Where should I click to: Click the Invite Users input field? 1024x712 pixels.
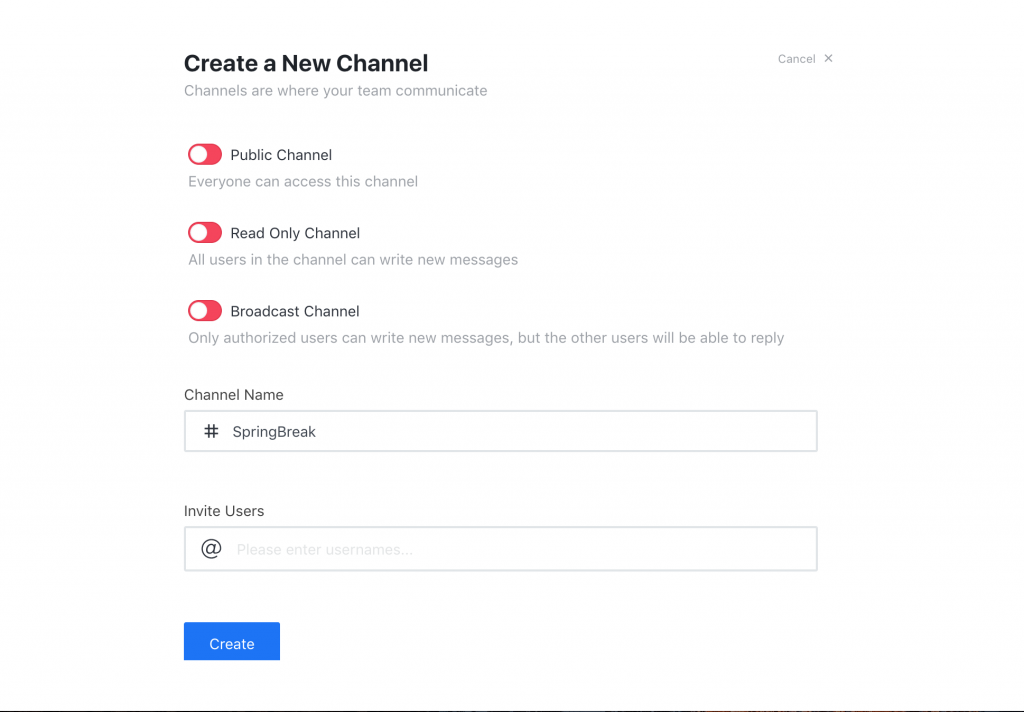[501, 549]
